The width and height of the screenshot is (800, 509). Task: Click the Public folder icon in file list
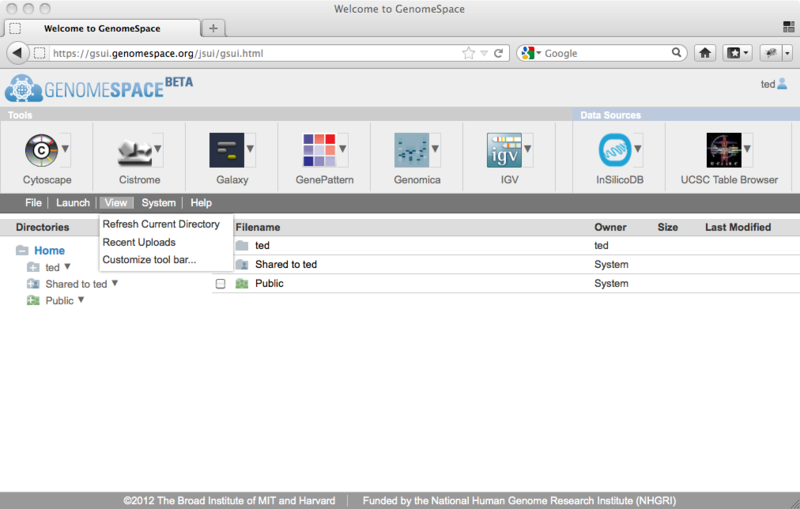coord(242,284)
